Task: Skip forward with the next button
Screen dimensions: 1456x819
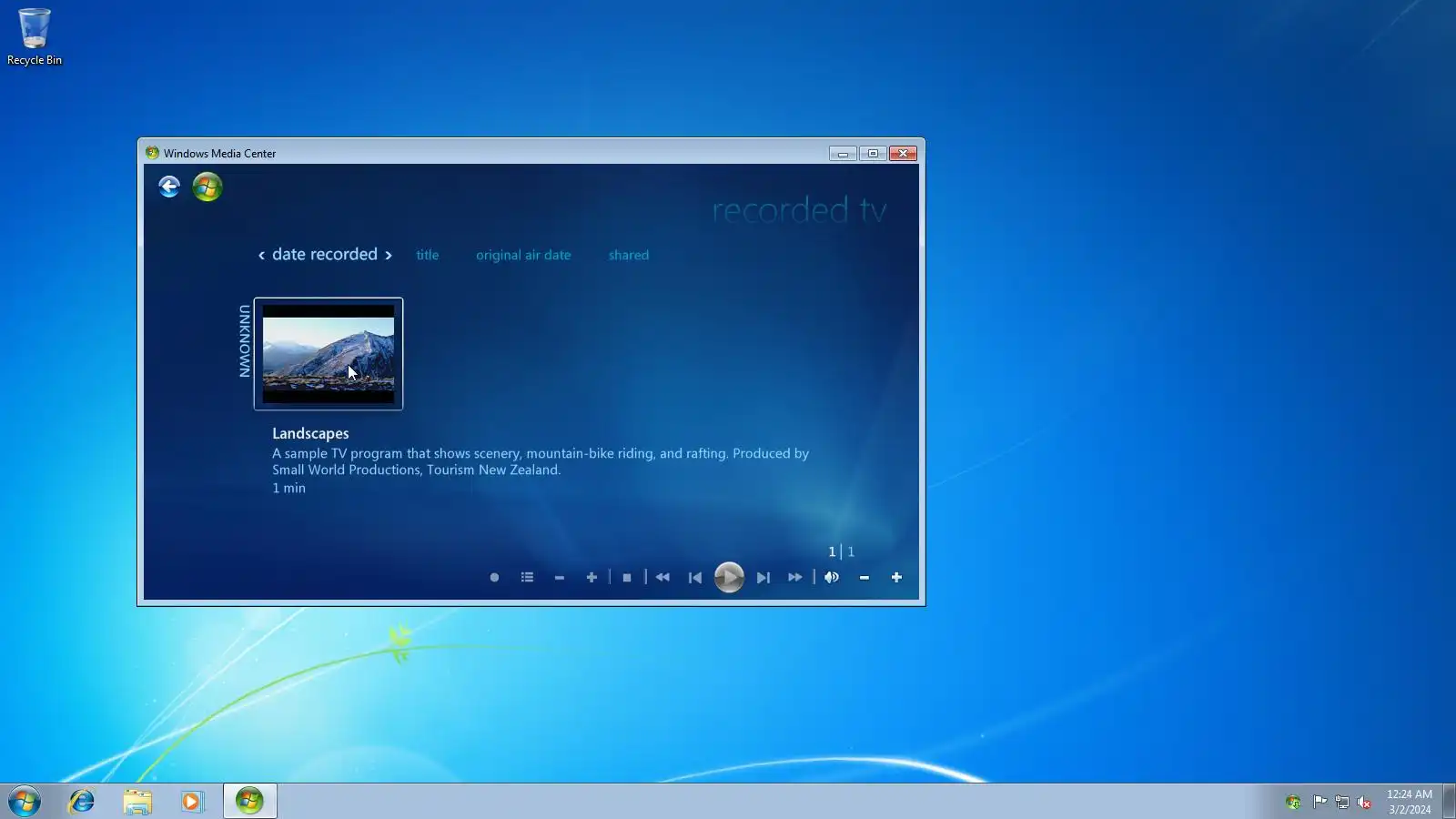Action: click(763, 578)
